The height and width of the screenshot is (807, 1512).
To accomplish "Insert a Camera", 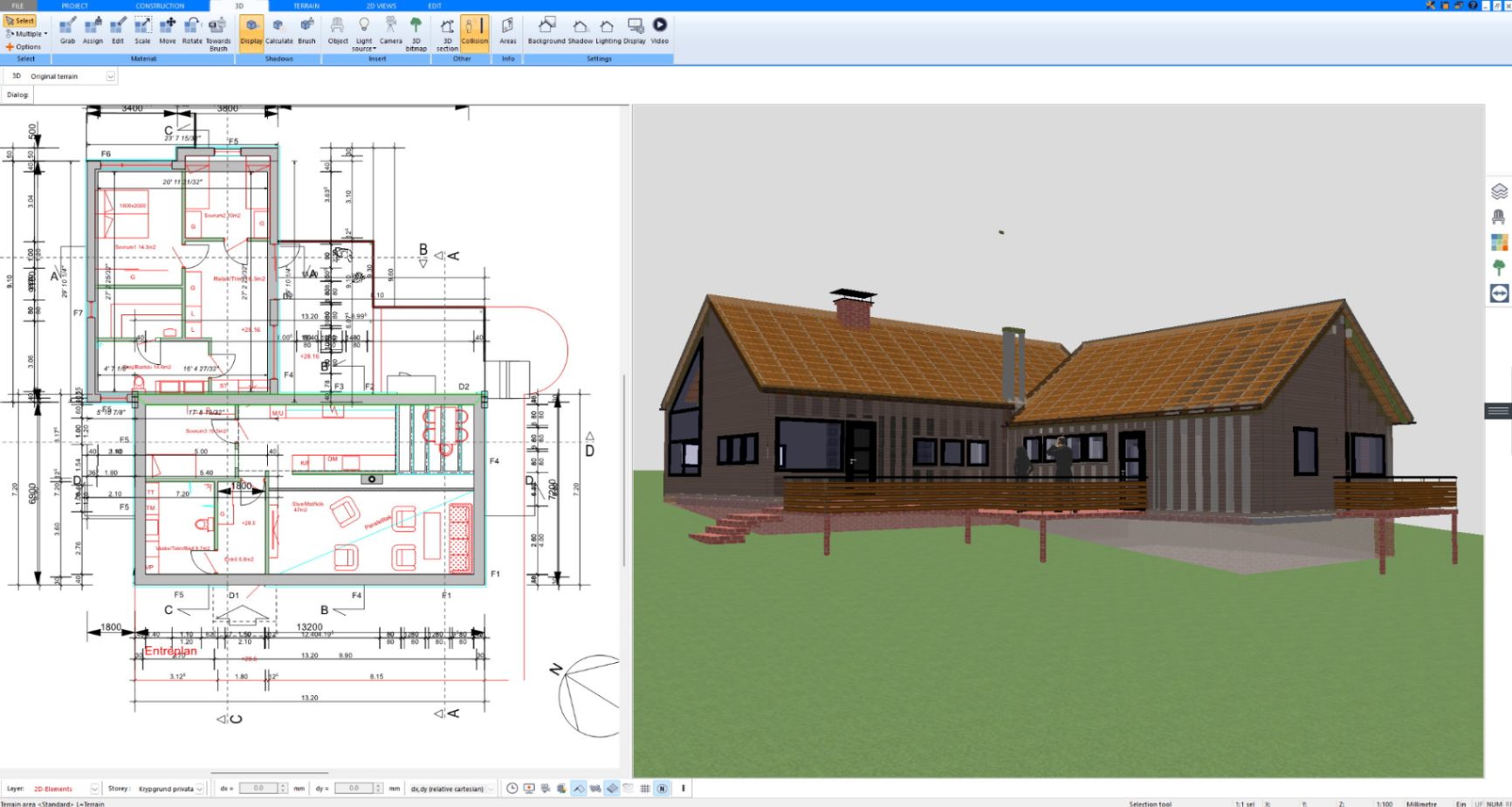I will point(391,31).
